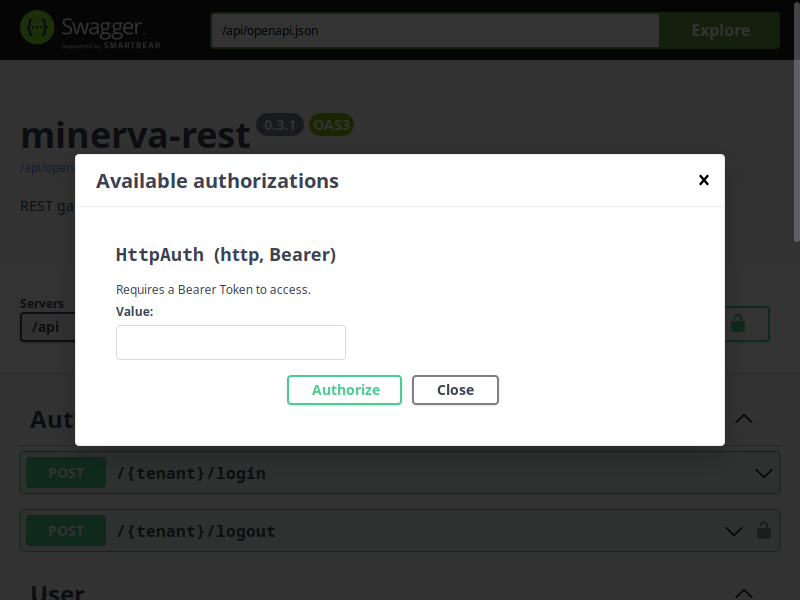Expand the /{tenant}/logout endpoint chevron
The image size is (800, 600).
[734, 531]
